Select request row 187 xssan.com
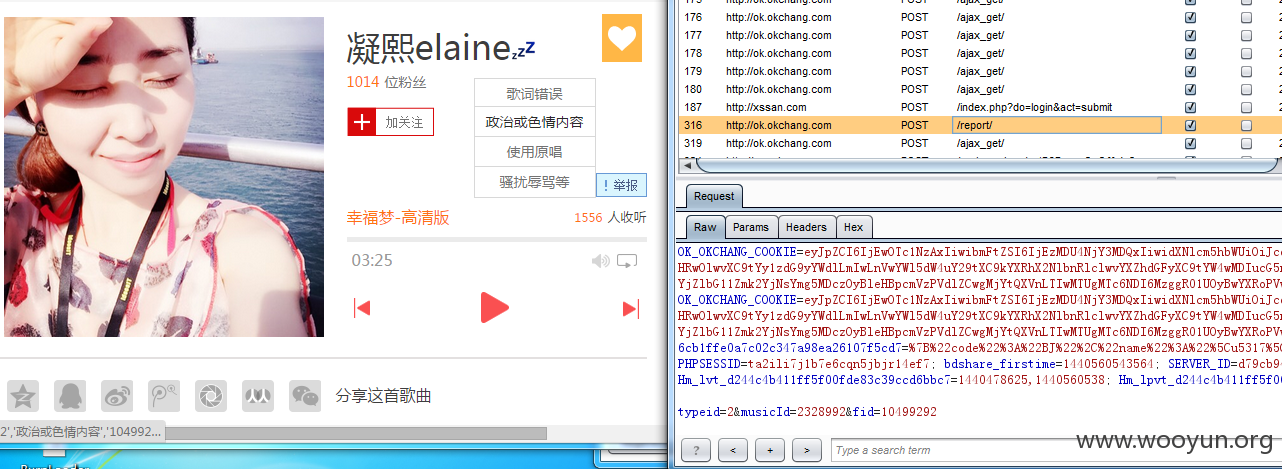The image size is (1282, 469). click(x=980, y=107)
